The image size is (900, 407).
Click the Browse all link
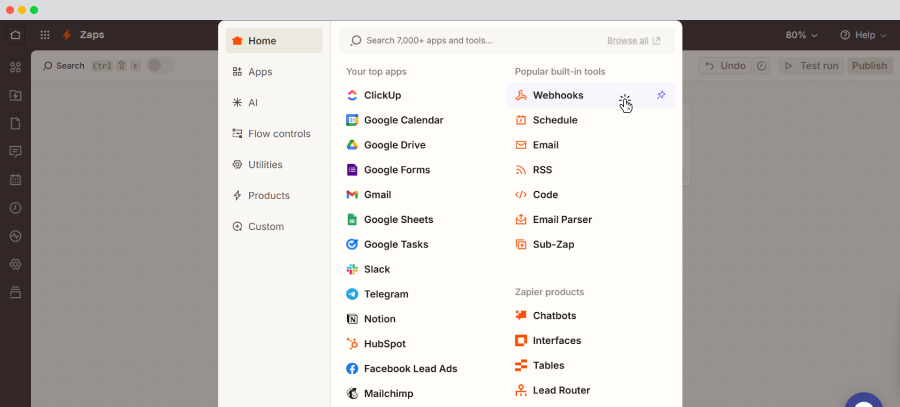[633, 41]
